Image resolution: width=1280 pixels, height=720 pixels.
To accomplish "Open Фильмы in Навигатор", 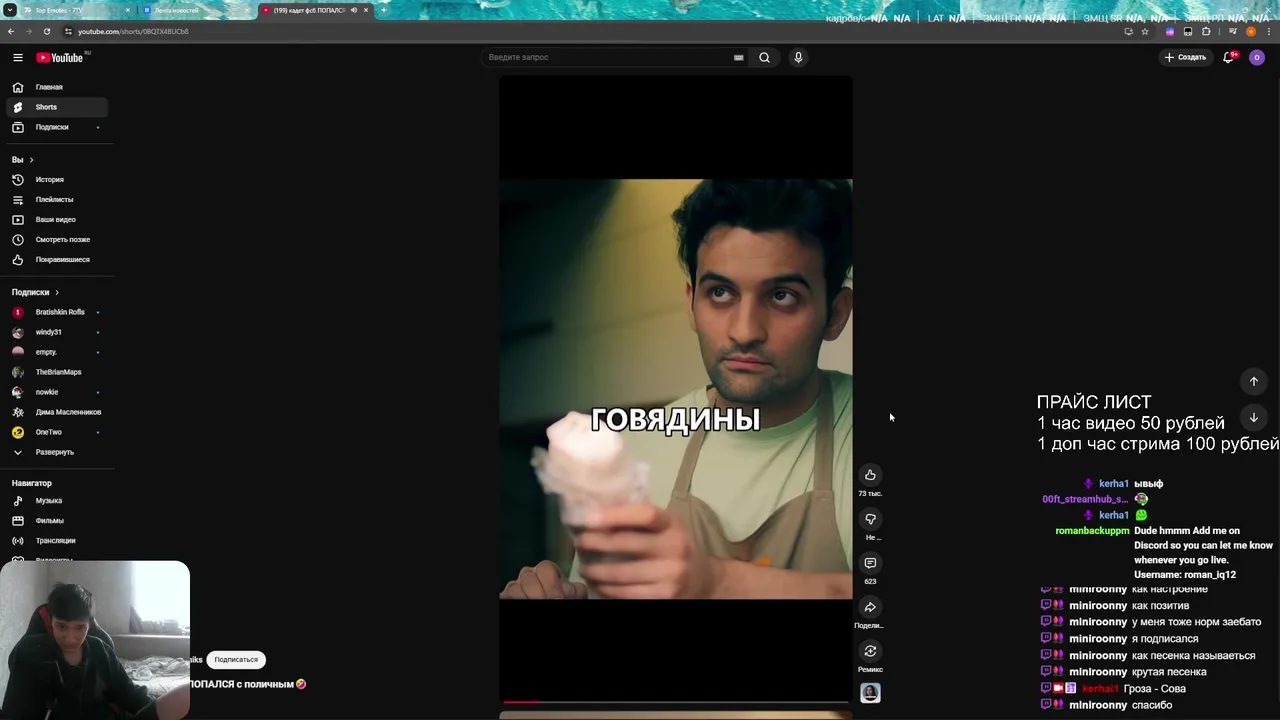I will coord(58,521).
